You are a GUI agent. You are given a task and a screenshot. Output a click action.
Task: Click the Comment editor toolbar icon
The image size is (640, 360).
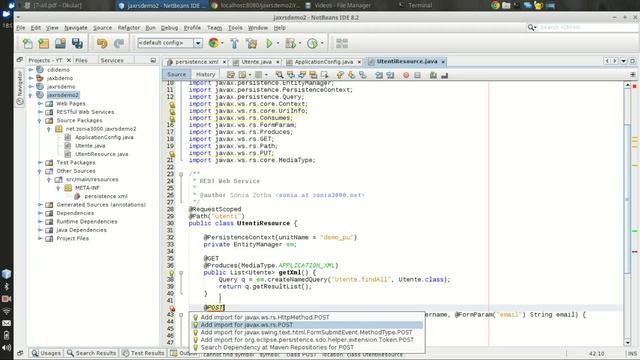(x=433, y=75)
